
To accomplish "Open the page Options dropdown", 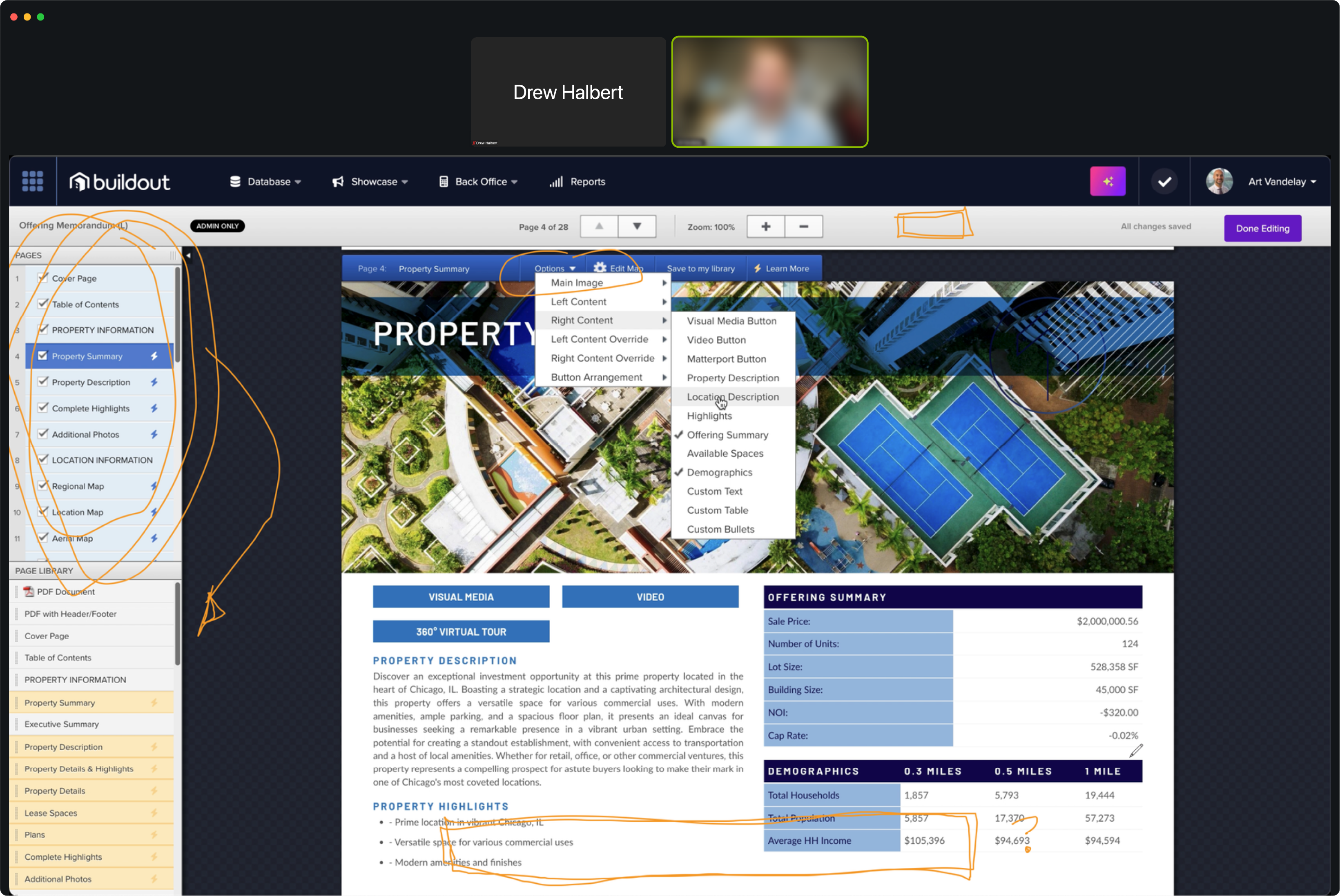I will click(x=555, y=268).
